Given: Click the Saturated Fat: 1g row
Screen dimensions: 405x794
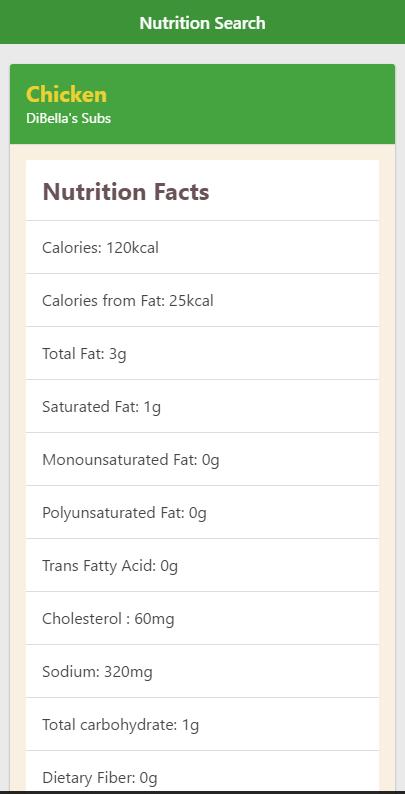Looking at the screenshot, I should 202,406.
